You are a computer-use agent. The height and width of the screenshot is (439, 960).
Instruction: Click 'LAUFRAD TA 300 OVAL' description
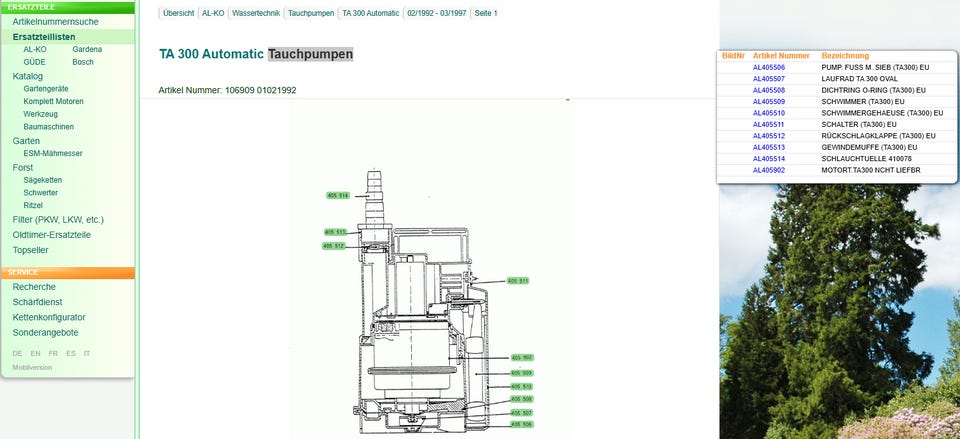tap(859, 79)
